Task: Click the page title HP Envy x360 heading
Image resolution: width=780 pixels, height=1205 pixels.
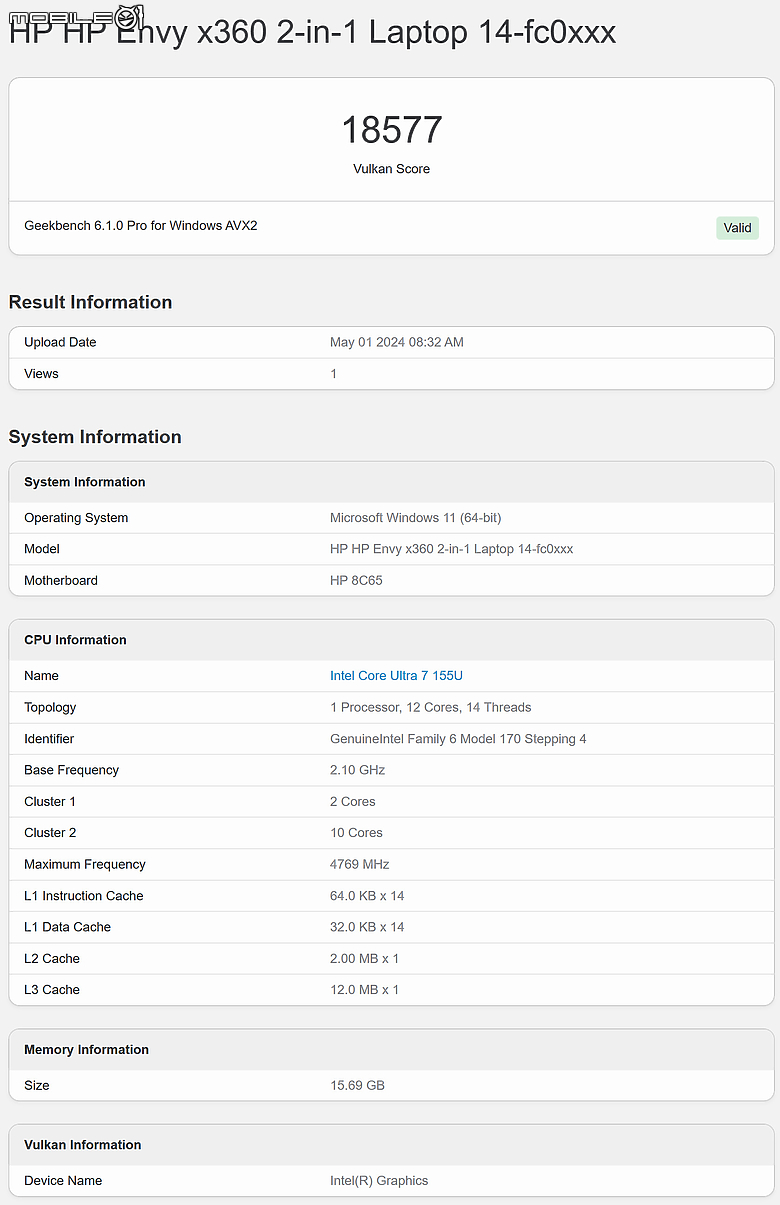Action: click(x=312, y=33)
